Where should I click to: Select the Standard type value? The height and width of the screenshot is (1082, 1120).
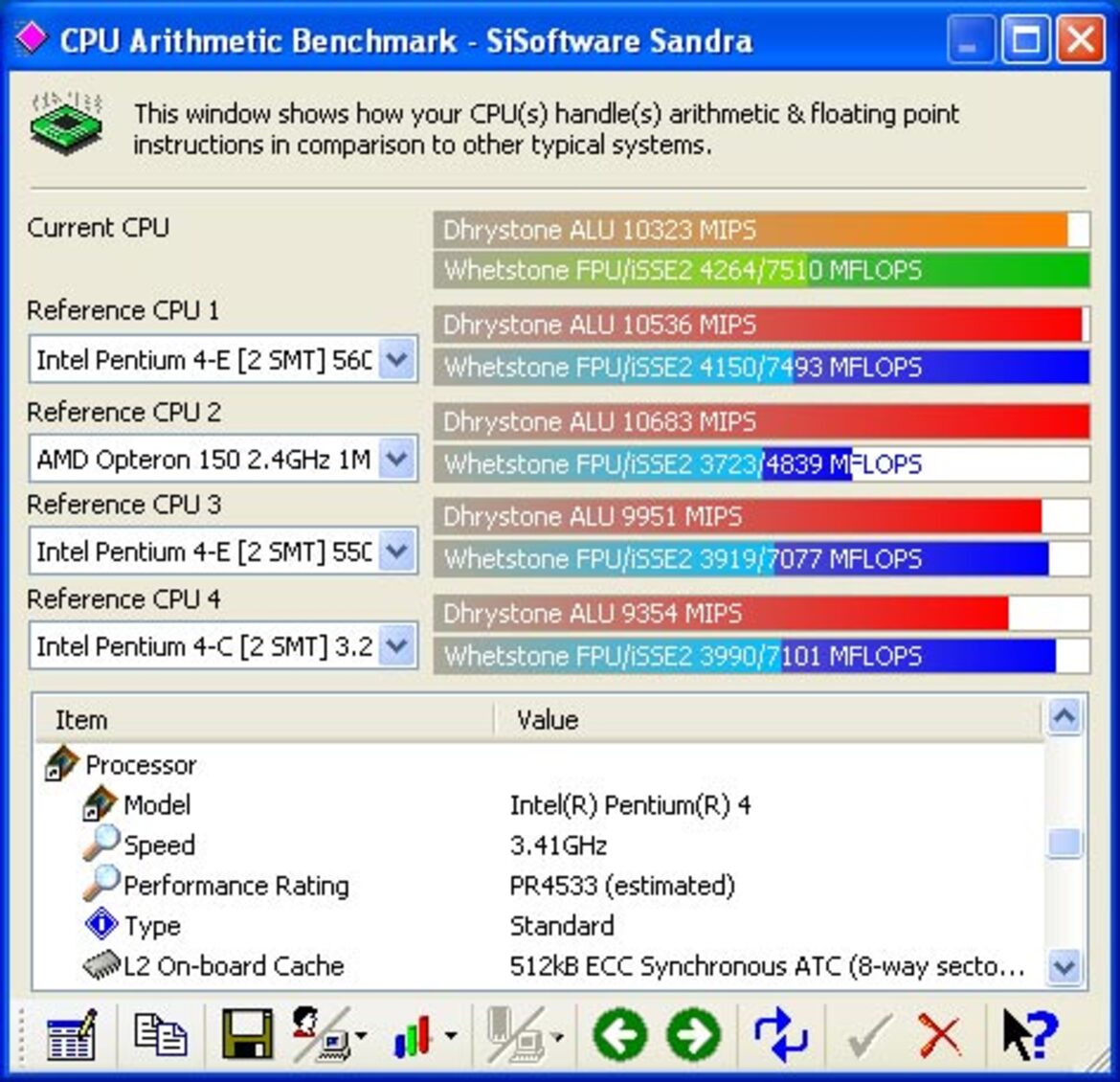point(562,926)
